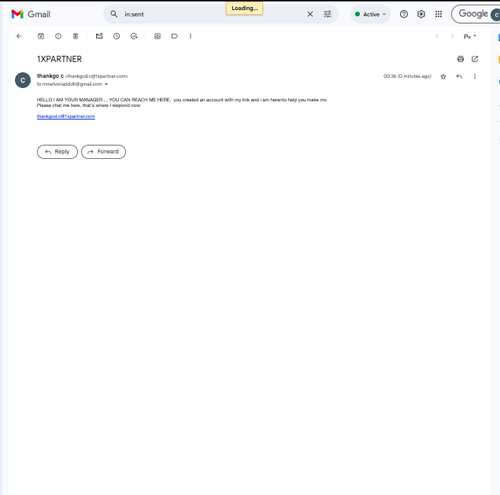Open the toolbar More options menu
Screen dimensions: 500x495
coord(190,36)
